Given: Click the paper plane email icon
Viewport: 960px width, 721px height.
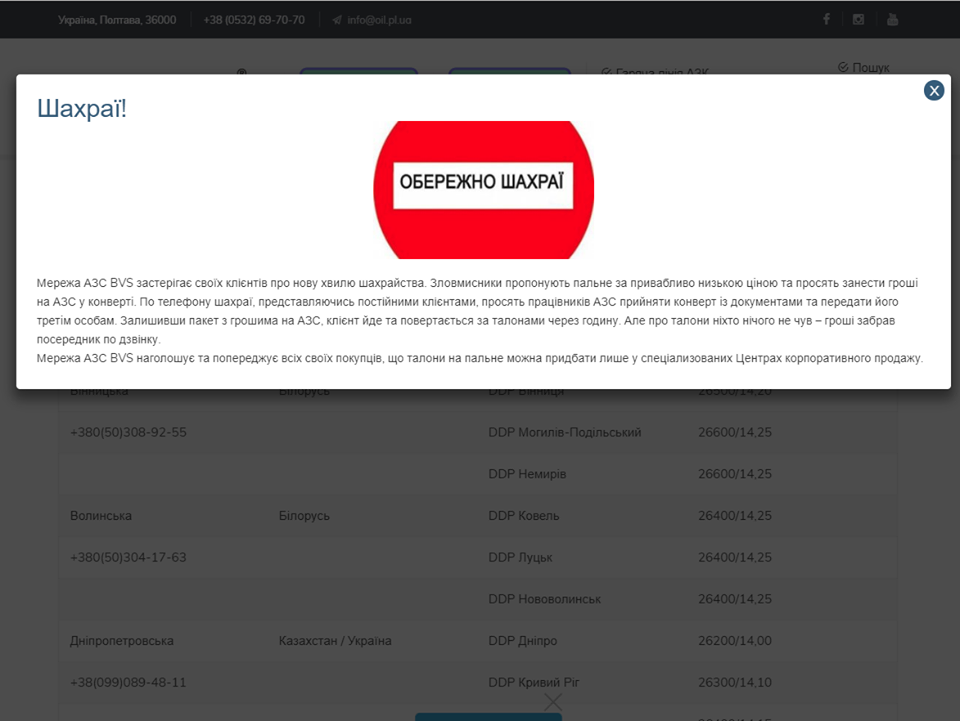Looking at the screenshot, I should click(337, 20).
